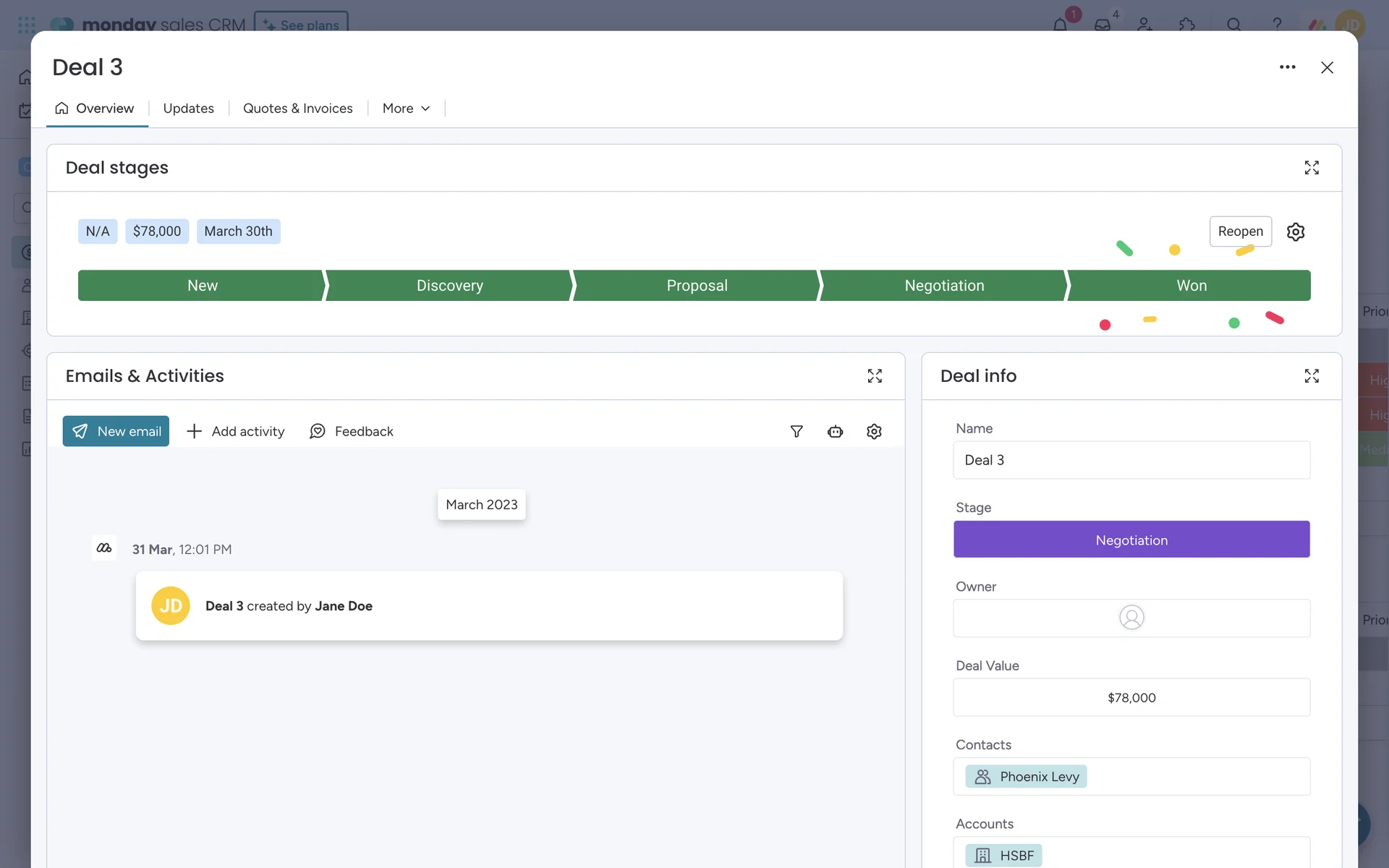
Task: Click the empty Owner person icon
Action: click(x=1131, y=618)
